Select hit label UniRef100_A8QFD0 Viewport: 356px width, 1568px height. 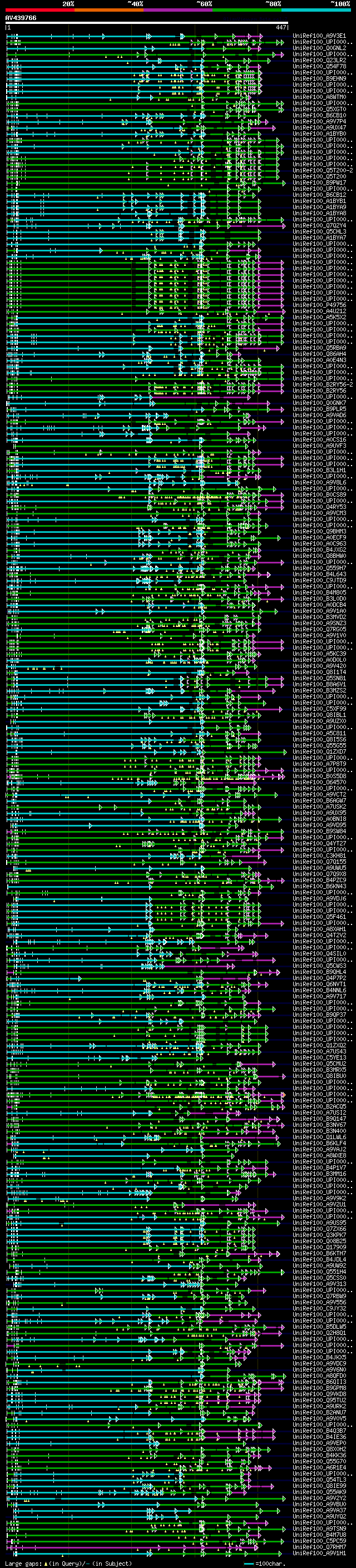[319, 1375]
